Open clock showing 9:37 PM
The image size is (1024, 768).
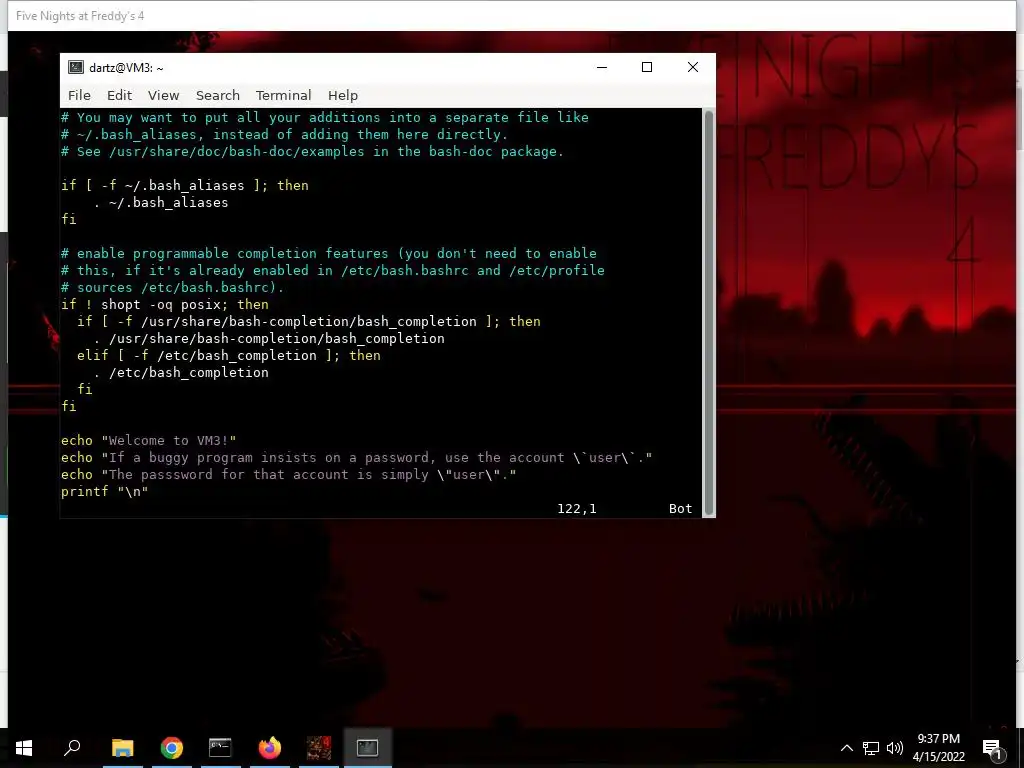click(938, 748)
